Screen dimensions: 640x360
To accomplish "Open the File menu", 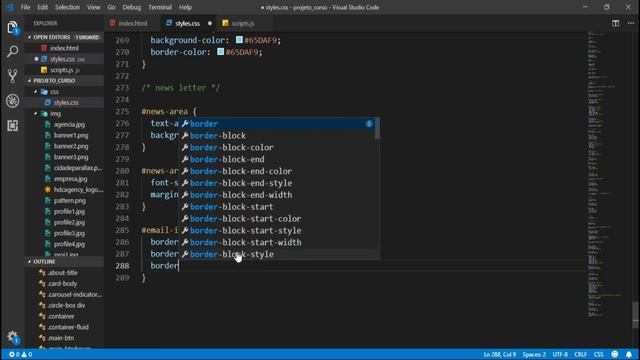I will (x=25, y=7).
